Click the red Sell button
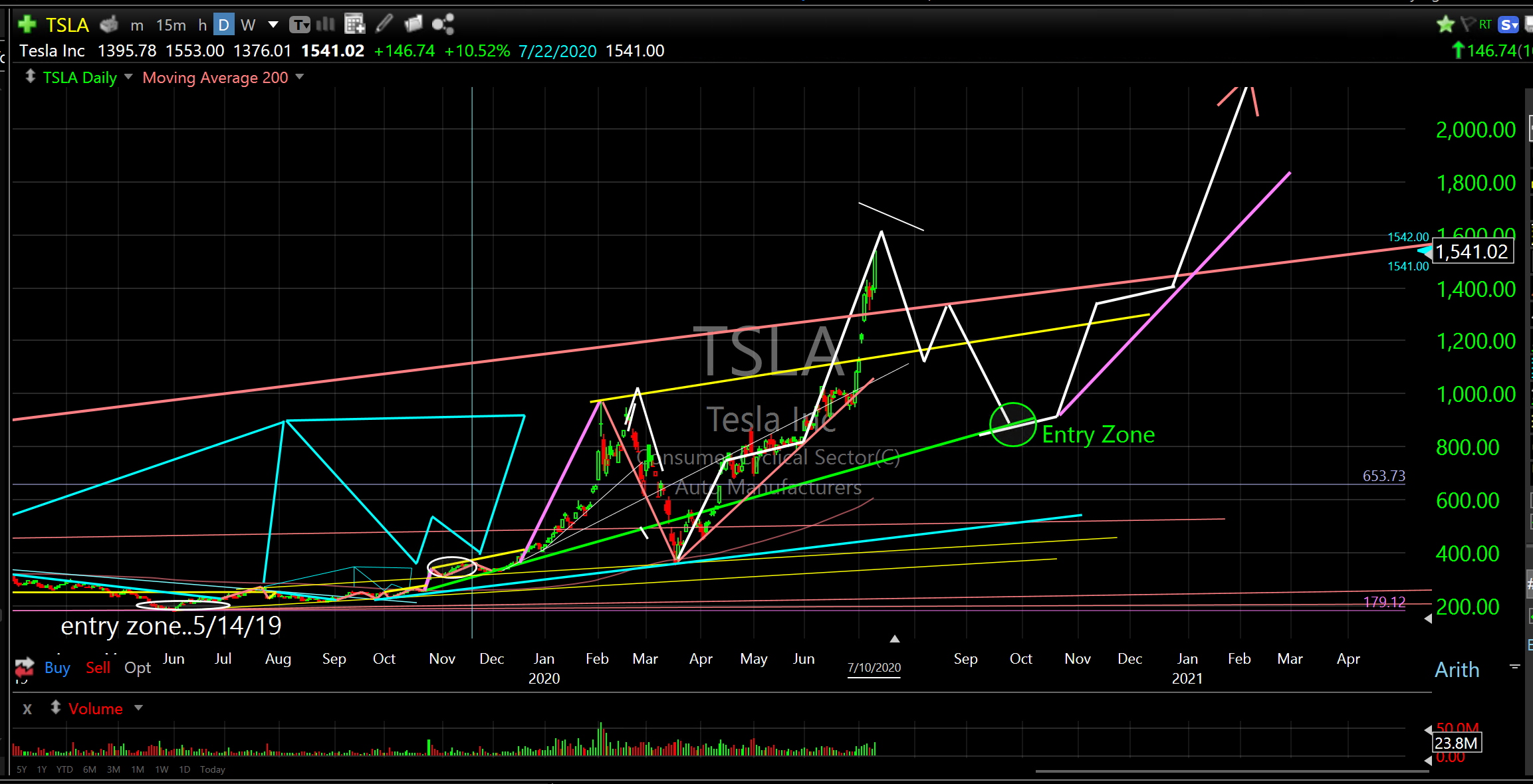This screenshot has width=1533, height=784. 98,668
